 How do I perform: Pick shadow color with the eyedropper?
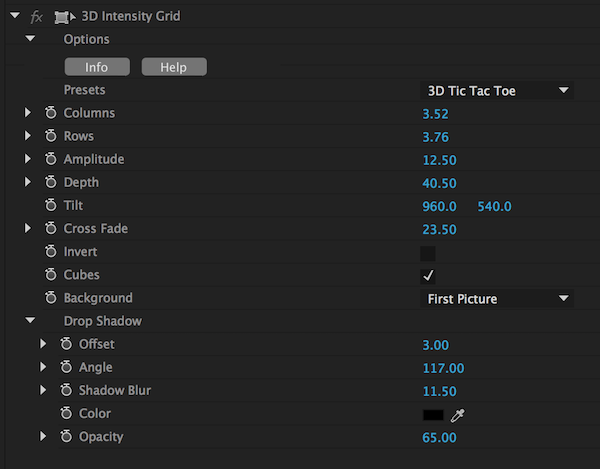[459, 414]
